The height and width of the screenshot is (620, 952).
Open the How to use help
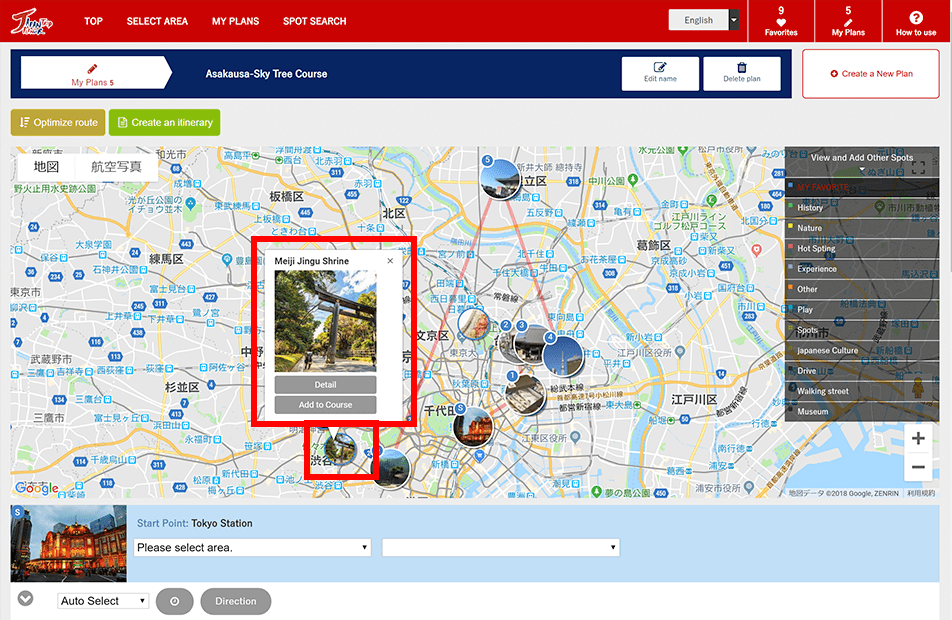916,21
